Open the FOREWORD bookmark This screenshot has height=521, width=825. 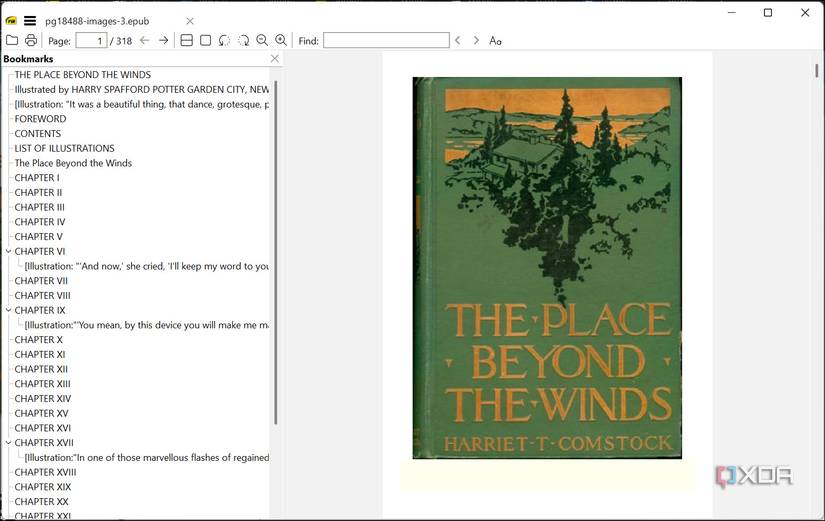[x=40, y=119]
